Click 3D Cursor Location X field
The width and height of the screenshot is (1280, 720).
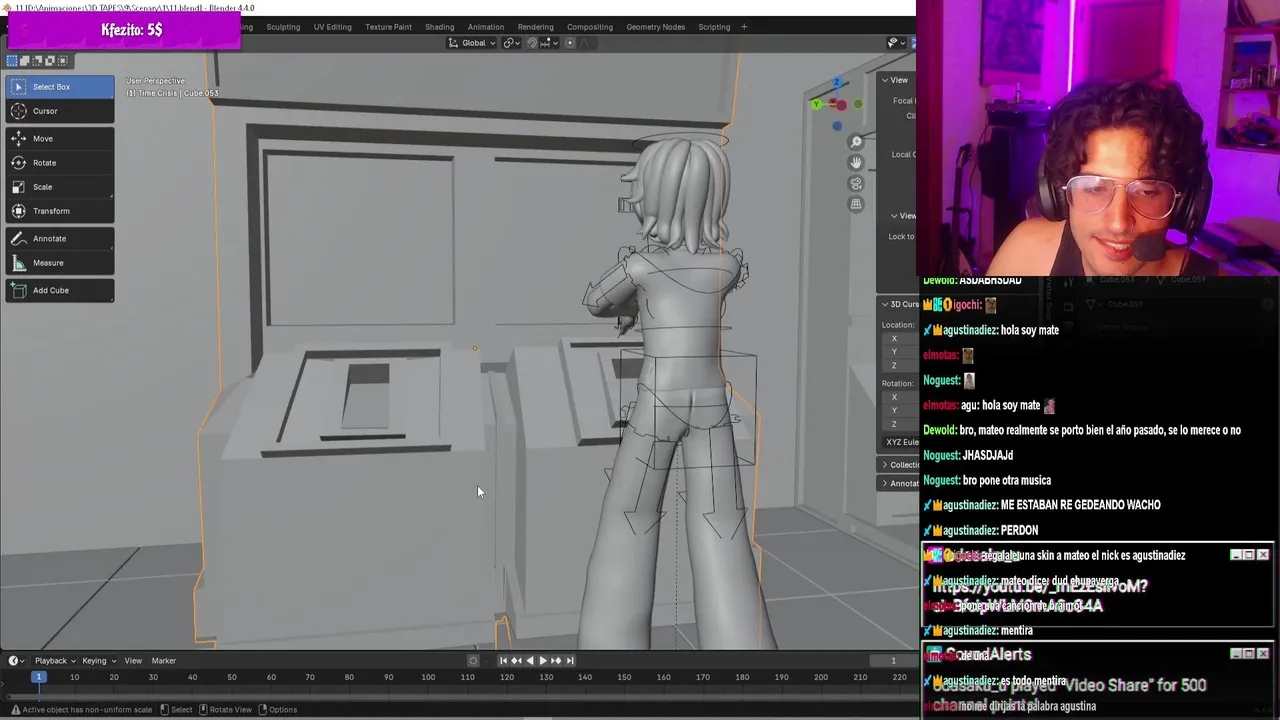click(x=901, y=339)
